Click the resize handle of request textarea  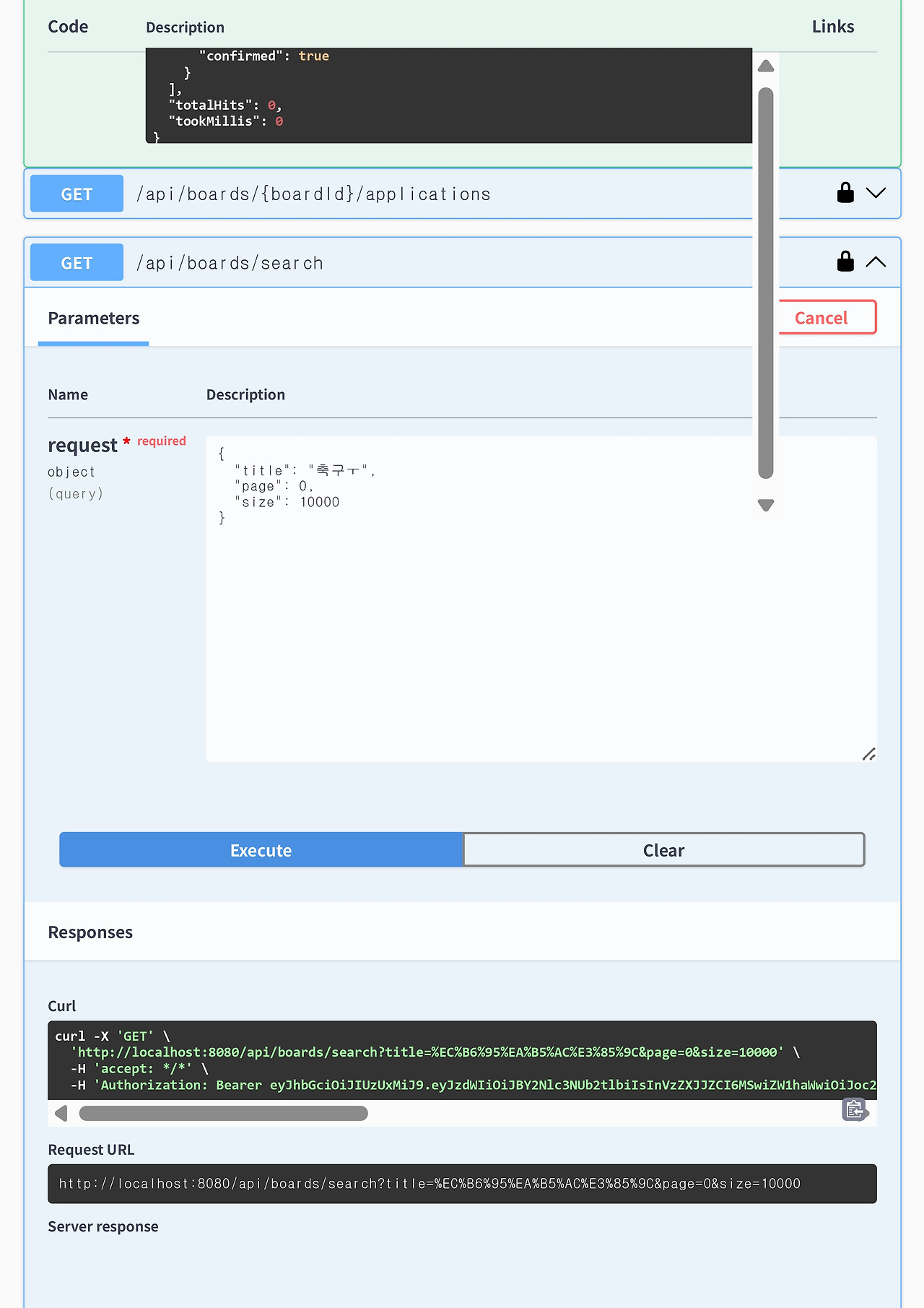tap(868, 754)
